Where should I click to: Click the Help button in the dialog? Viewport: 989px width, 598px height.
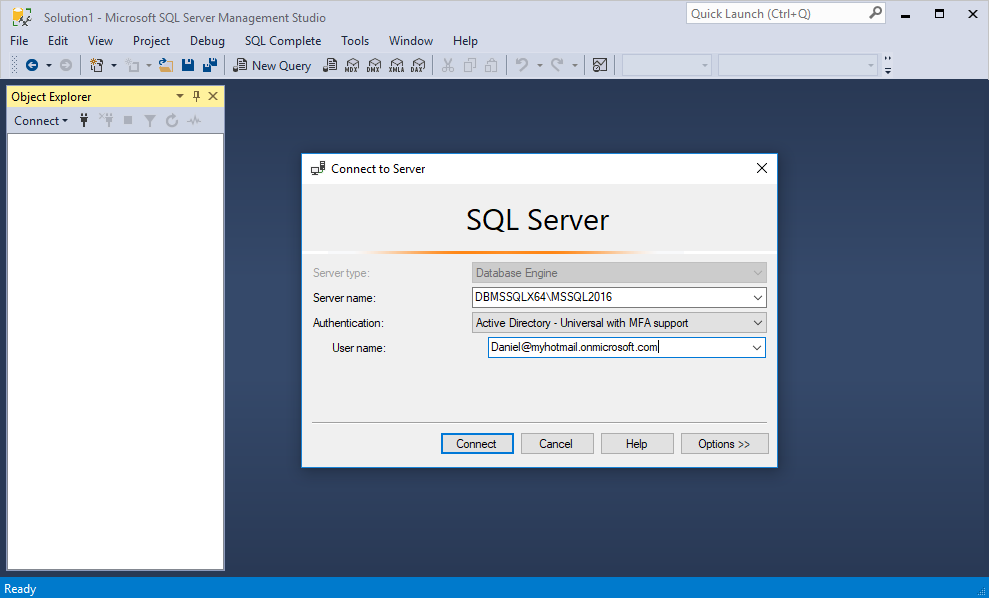point(637,443)
